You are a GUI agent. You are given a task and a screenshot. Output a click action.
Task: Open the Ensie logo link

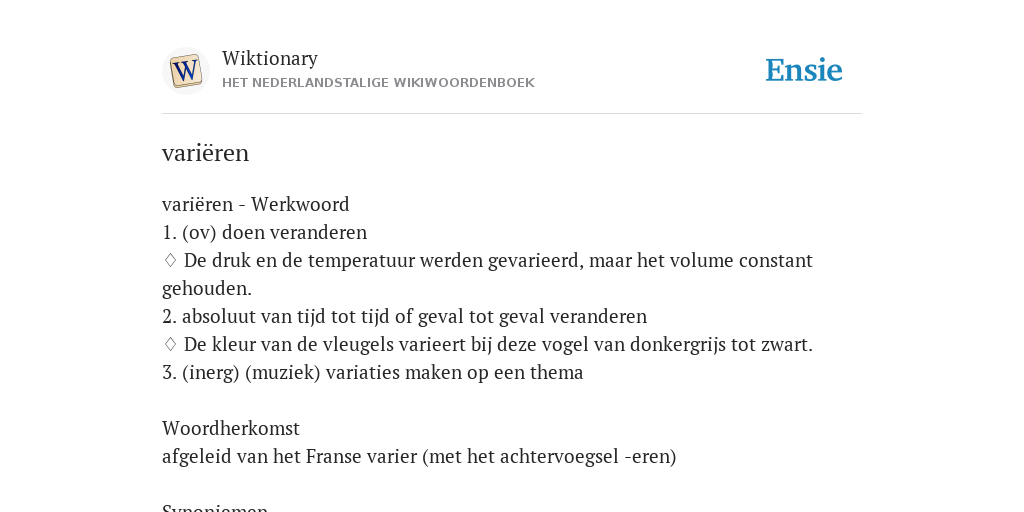point(804,71)
